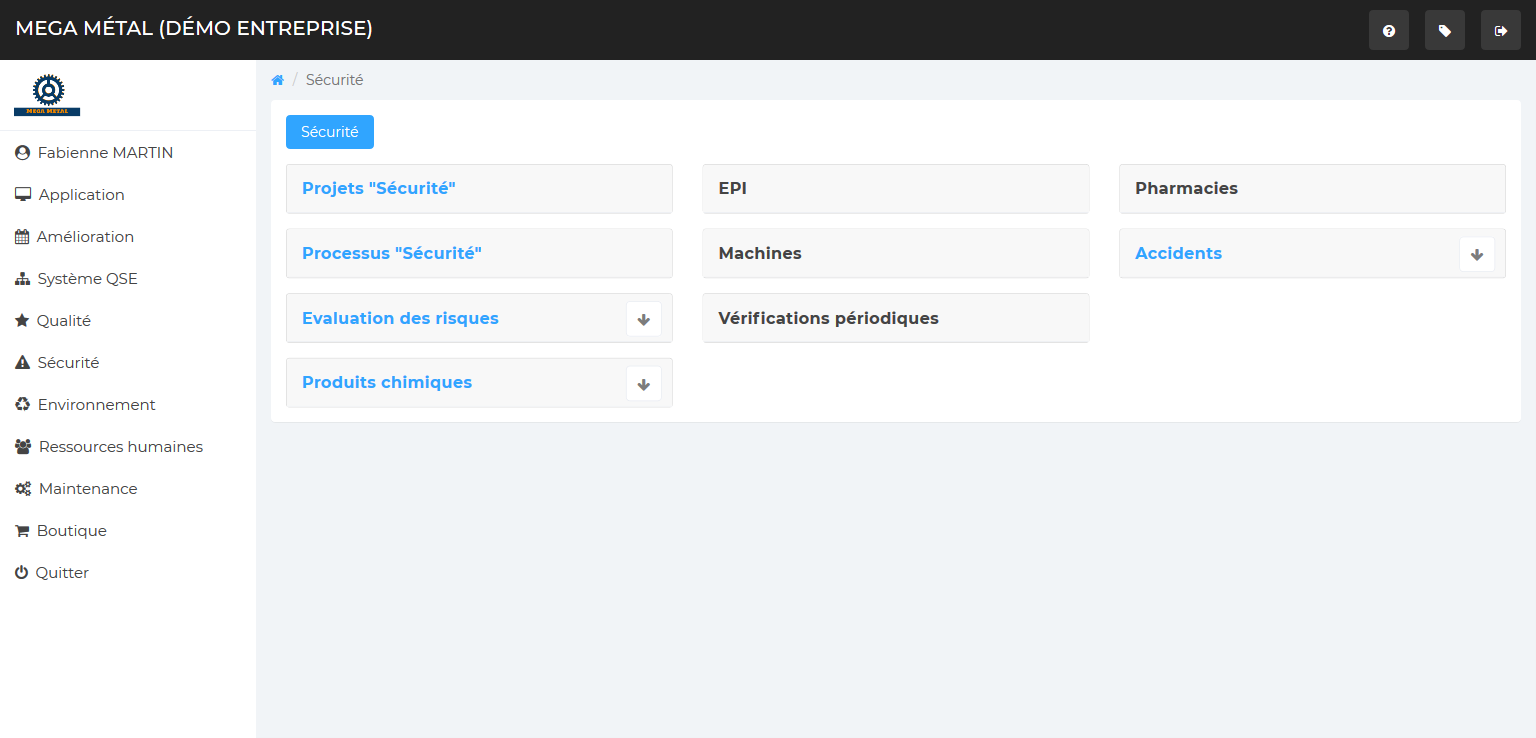Select the Vérifications périodiques panel
The image size is (1536, 738).
828,319
